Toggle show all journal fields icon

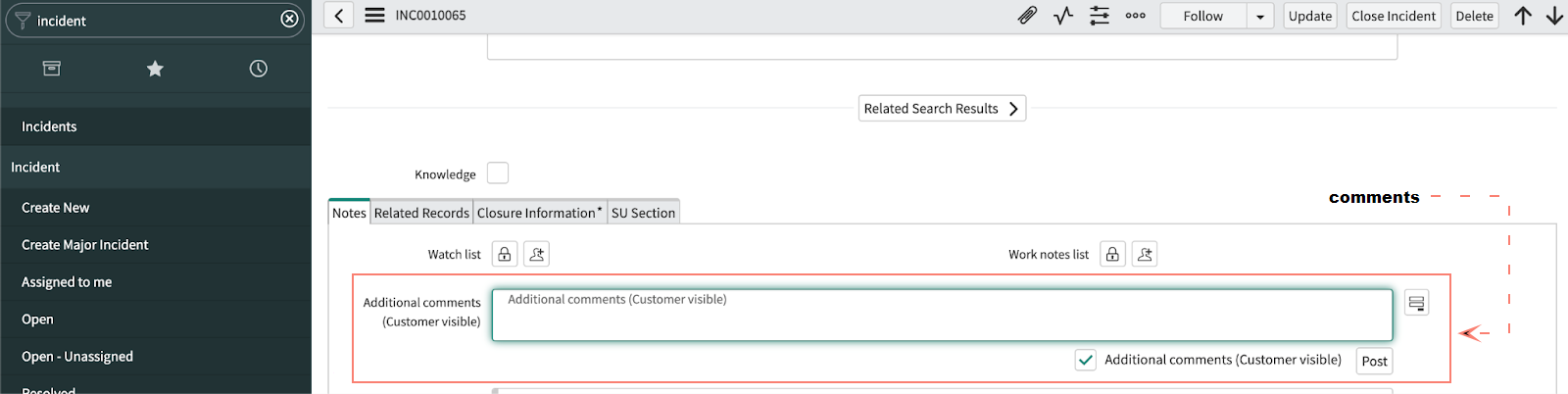click(x=1416, y=303)
